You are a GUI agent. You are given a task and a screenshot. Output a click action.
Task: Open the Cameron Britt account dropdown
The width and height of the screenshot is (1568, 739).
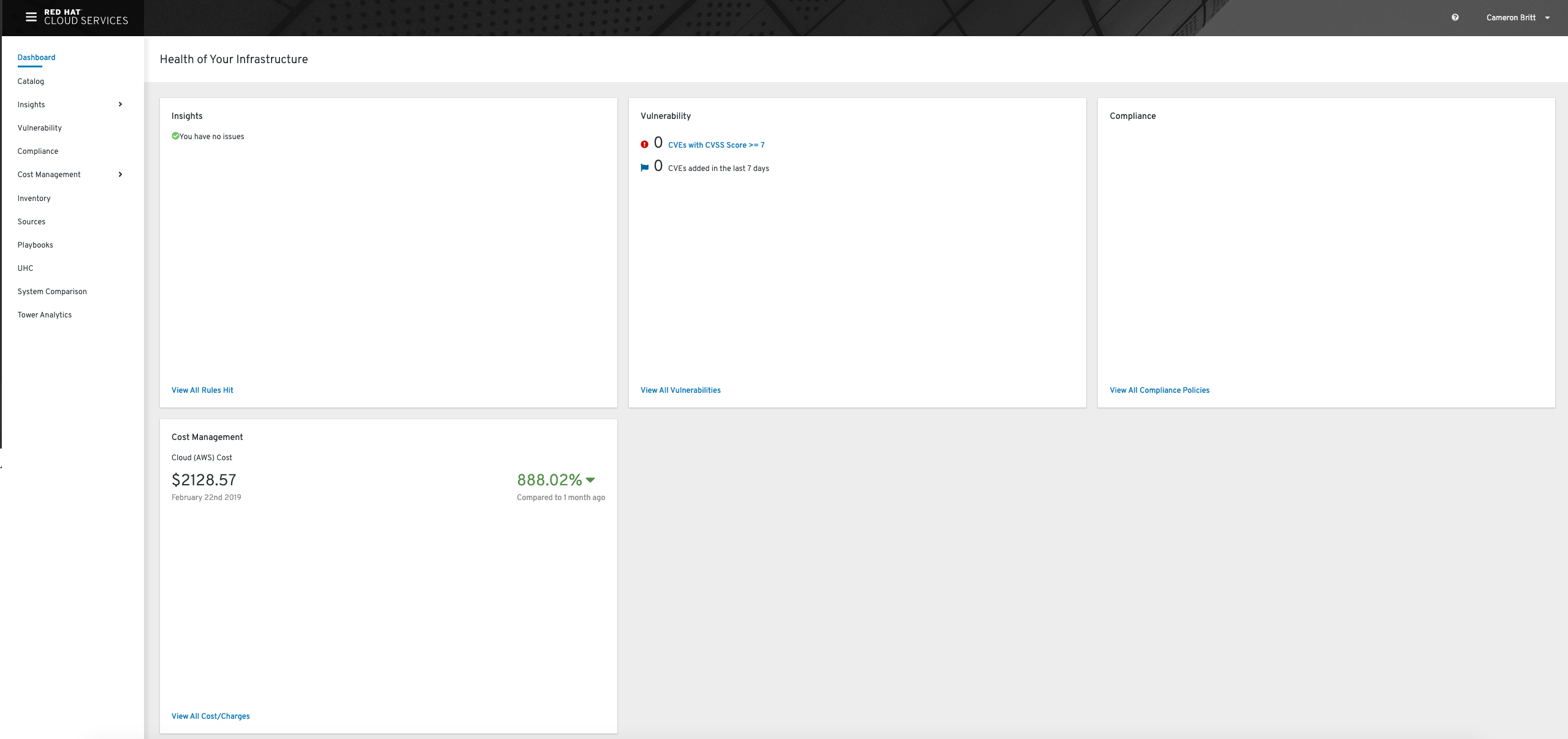1512,18
